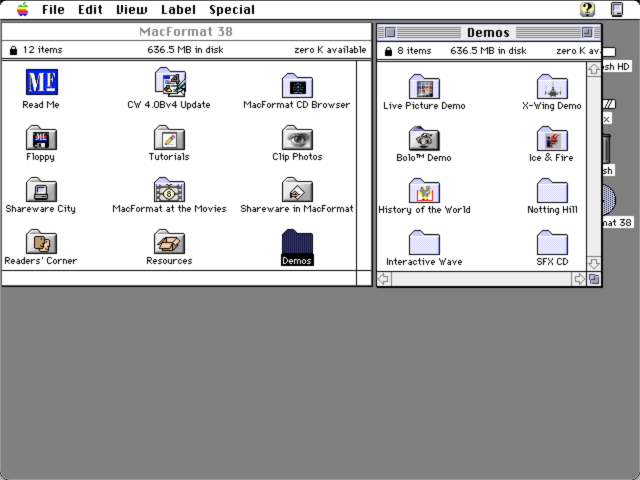Click the Demos scroll right arrow
This screenshot has width=640, height=480.
pyautogui.click(x=579, y=279)
